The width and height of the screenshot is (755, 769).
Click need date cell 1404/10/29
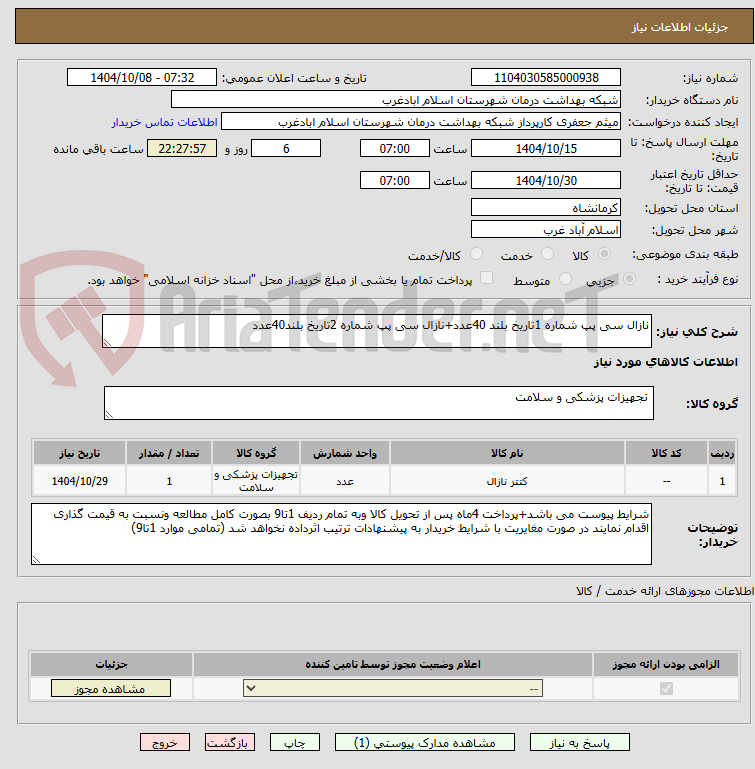pos(79,481)
